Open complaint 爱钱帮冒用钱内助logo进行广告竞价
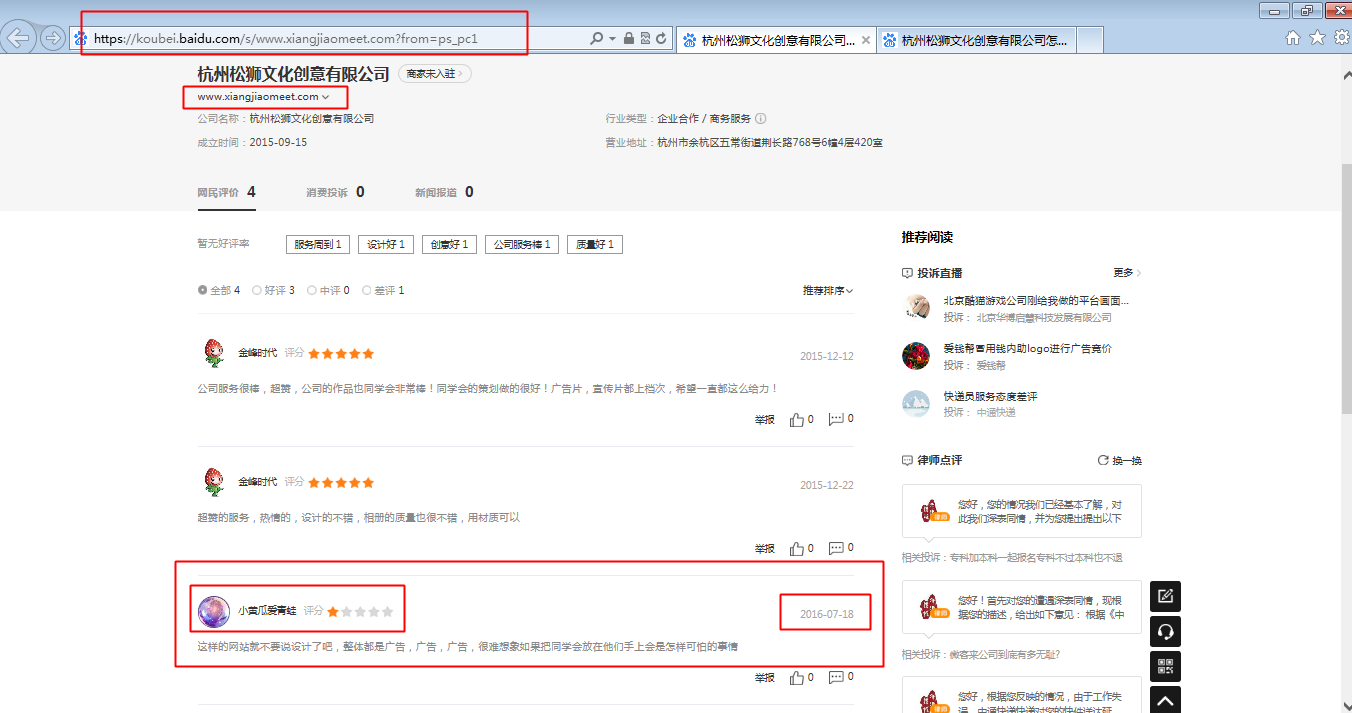The image size is (1352, 713). coord(1027,349)
